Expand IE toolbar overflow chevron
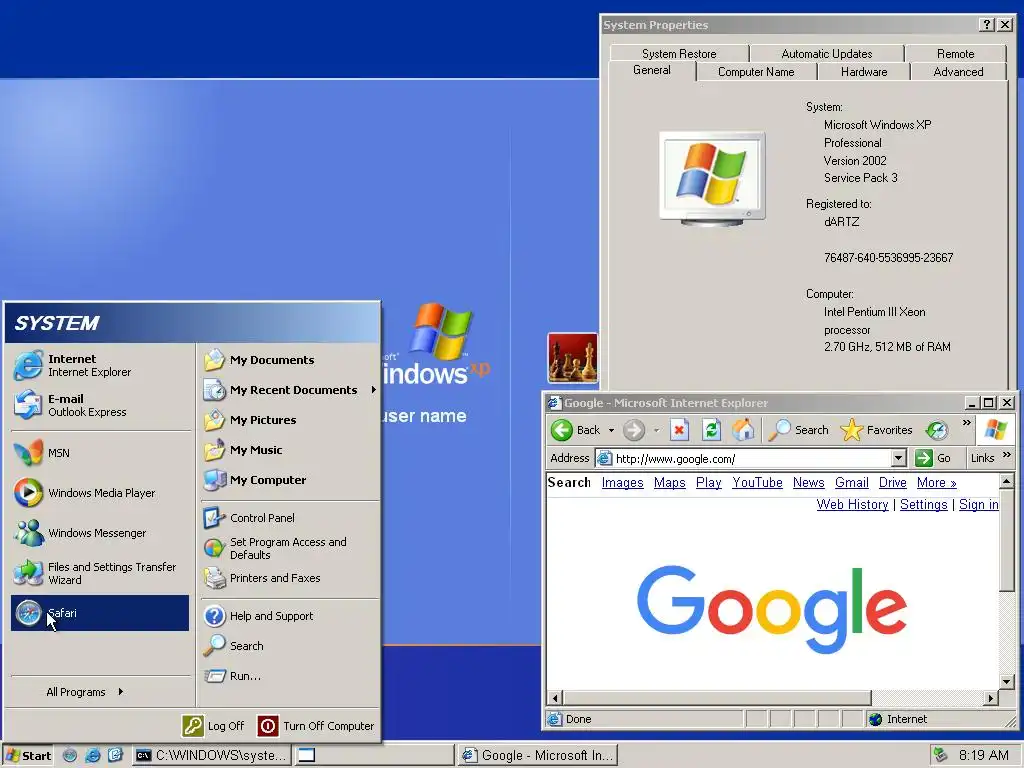1024x768 pixels. (967, 423)
